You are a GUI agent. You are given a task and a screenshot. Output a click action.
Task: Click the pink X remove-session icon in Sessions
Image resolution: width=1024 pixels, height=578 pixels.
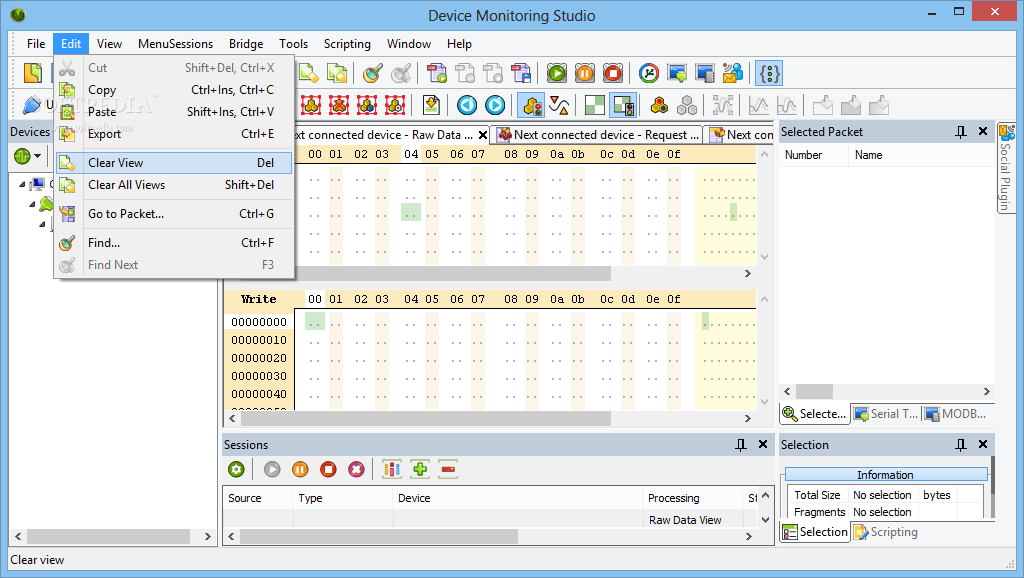pos(356,469)
